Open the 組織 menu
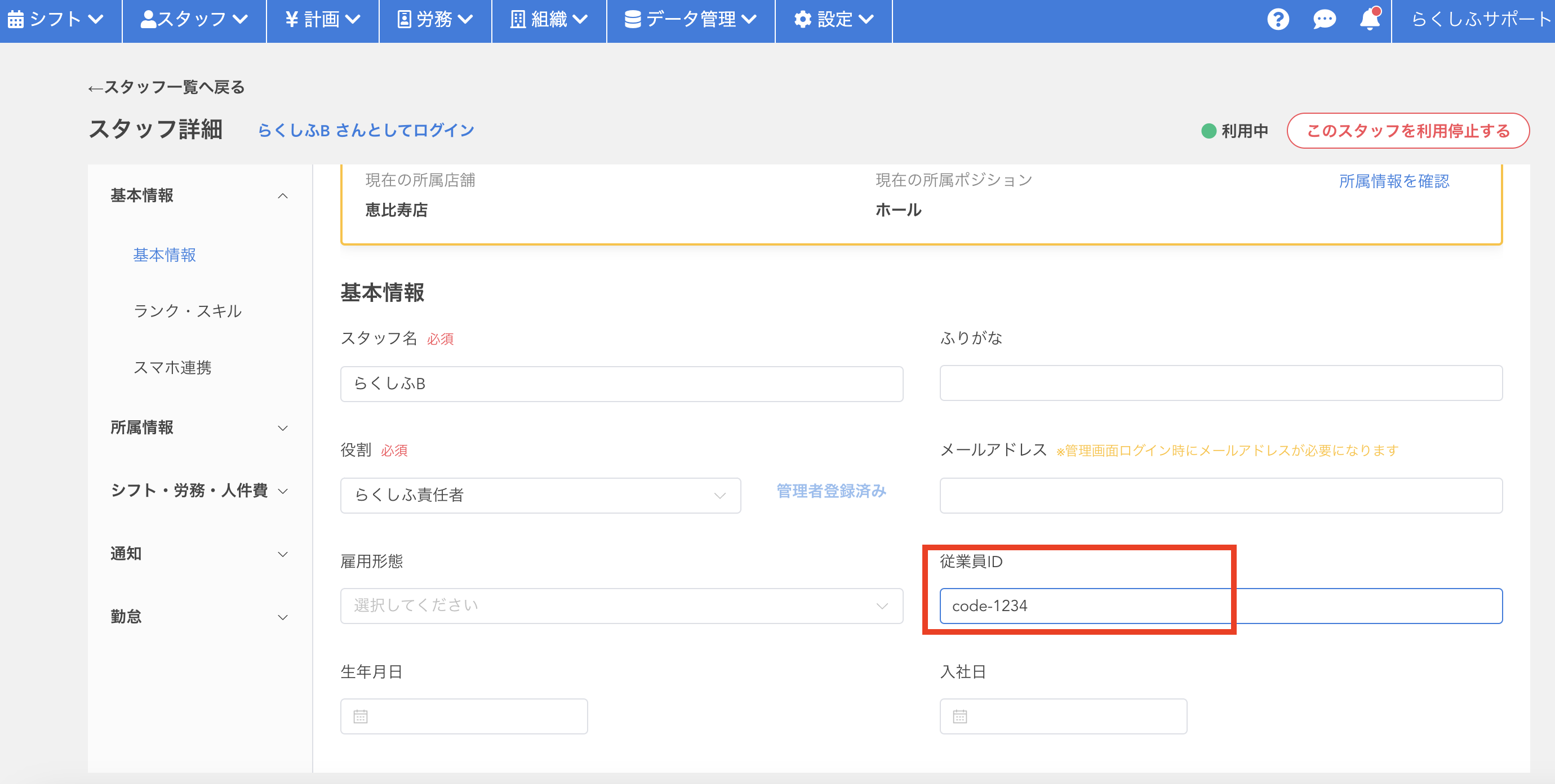The image size is (1555, 784). (x=549, y=20)
